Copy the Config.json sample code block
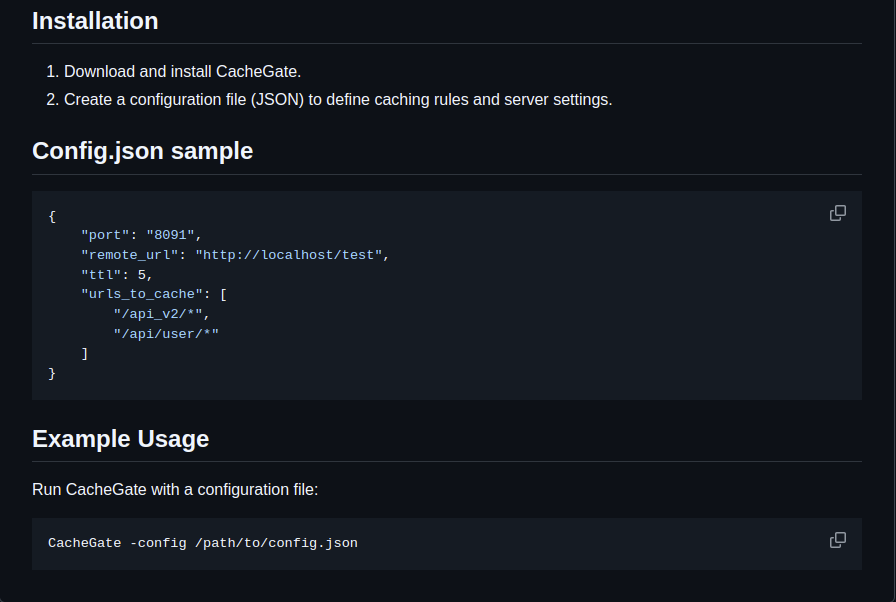The image size is (896, 602). [x=838, y=213]
